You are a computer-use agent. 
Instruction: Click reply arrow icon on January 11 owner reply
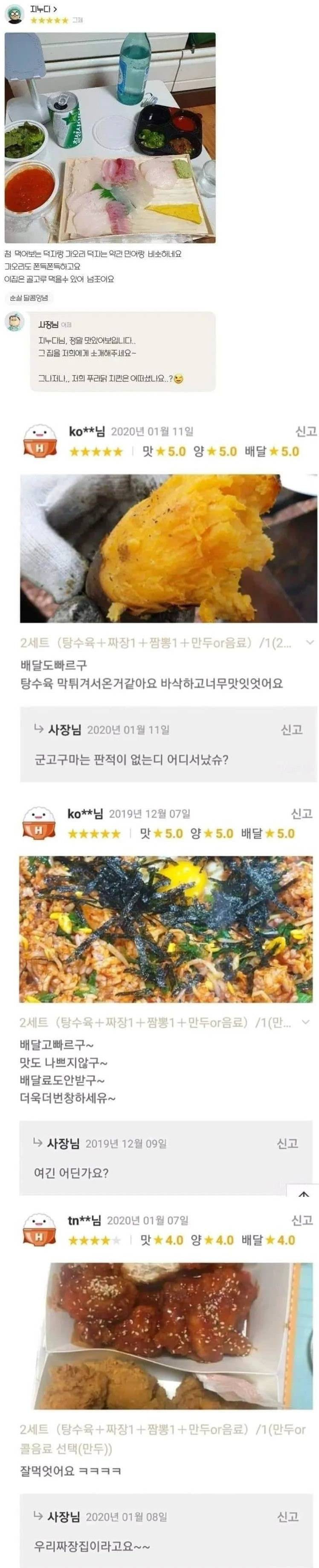coord(39,729)
